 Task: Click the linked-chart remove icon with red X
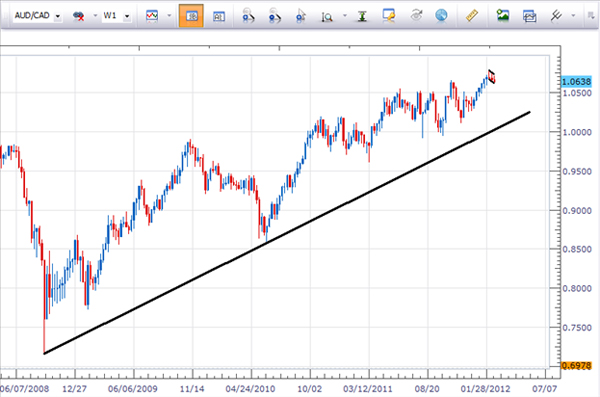(x=78, y=16)
